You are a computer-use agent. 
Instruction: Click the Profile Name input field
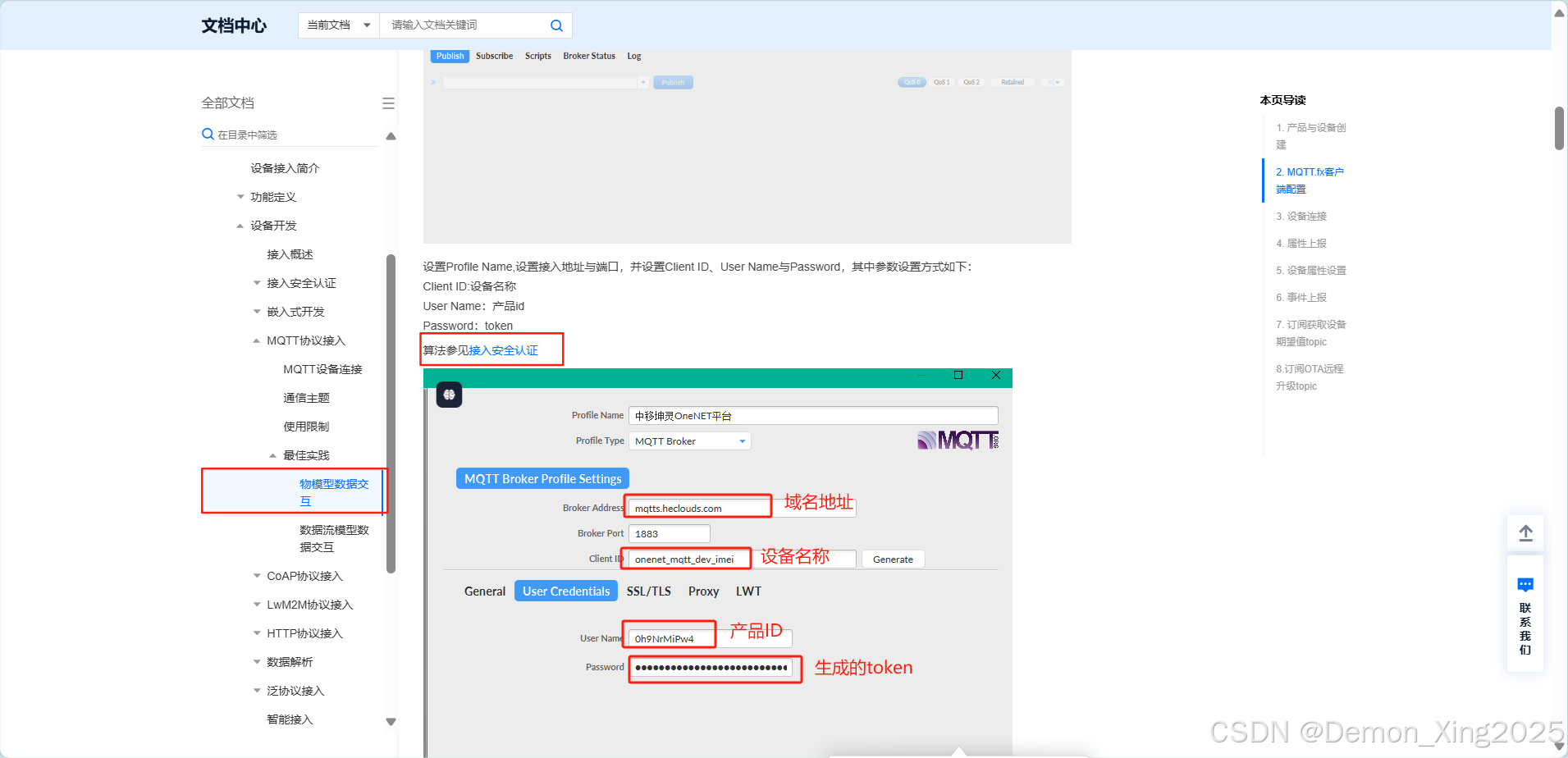point(813,416)
